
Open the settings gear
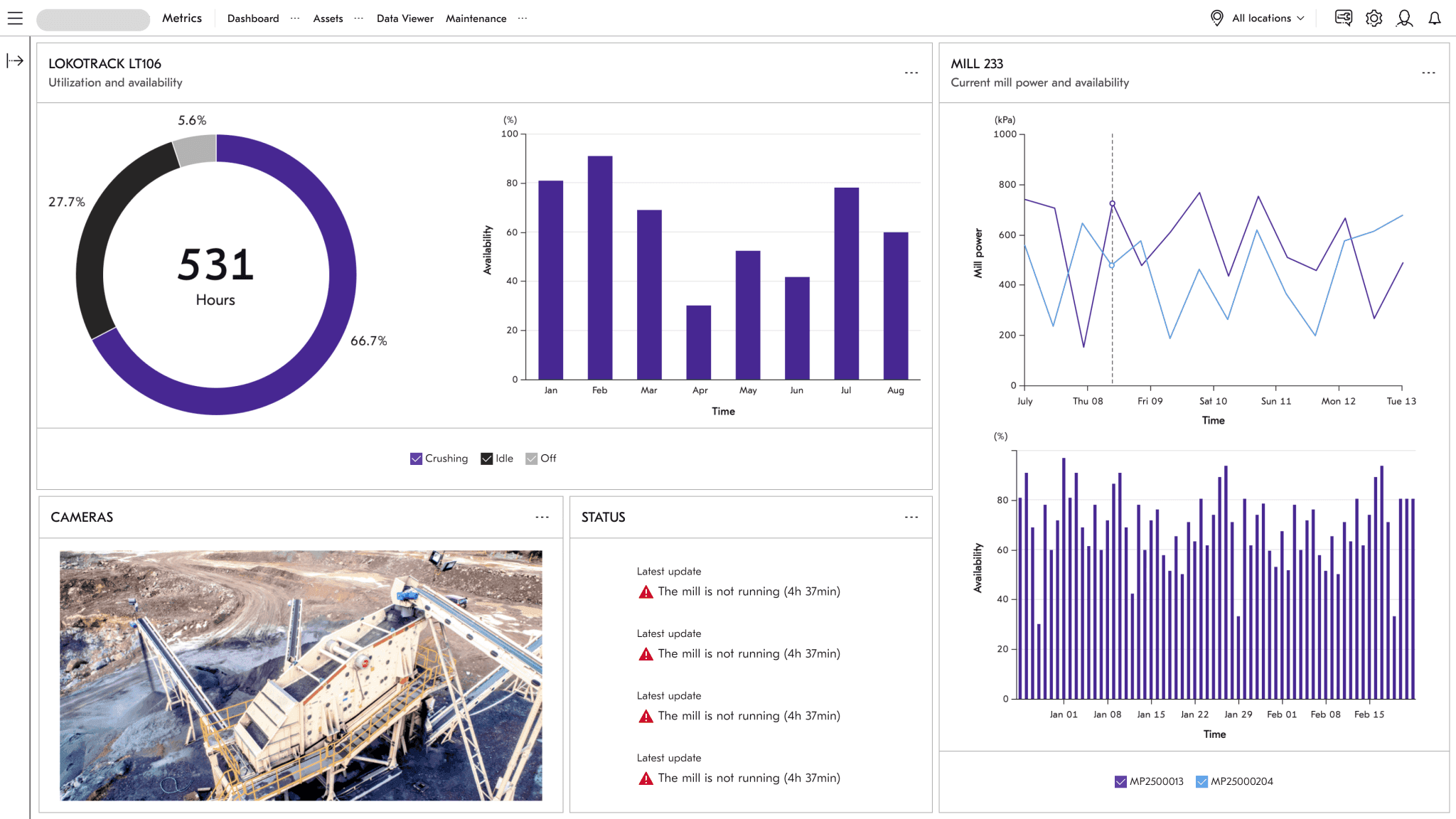pyautogui.click(x=1374, y=18)
